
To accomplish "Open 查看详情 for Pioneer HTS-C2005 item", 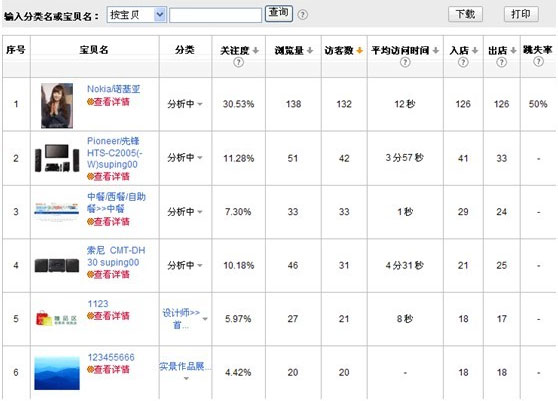I will 109,176.
